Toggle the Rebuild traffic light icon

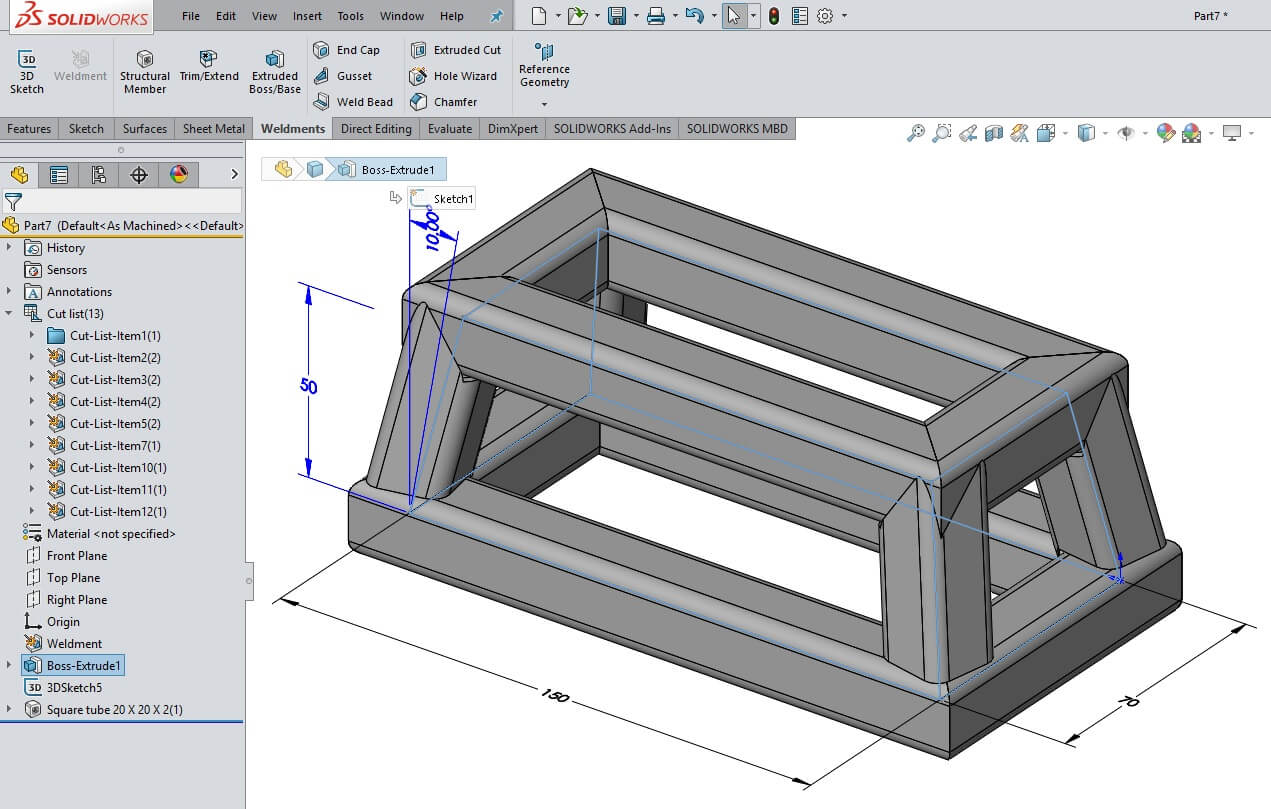pyautogui.click(x=774, y=16)
